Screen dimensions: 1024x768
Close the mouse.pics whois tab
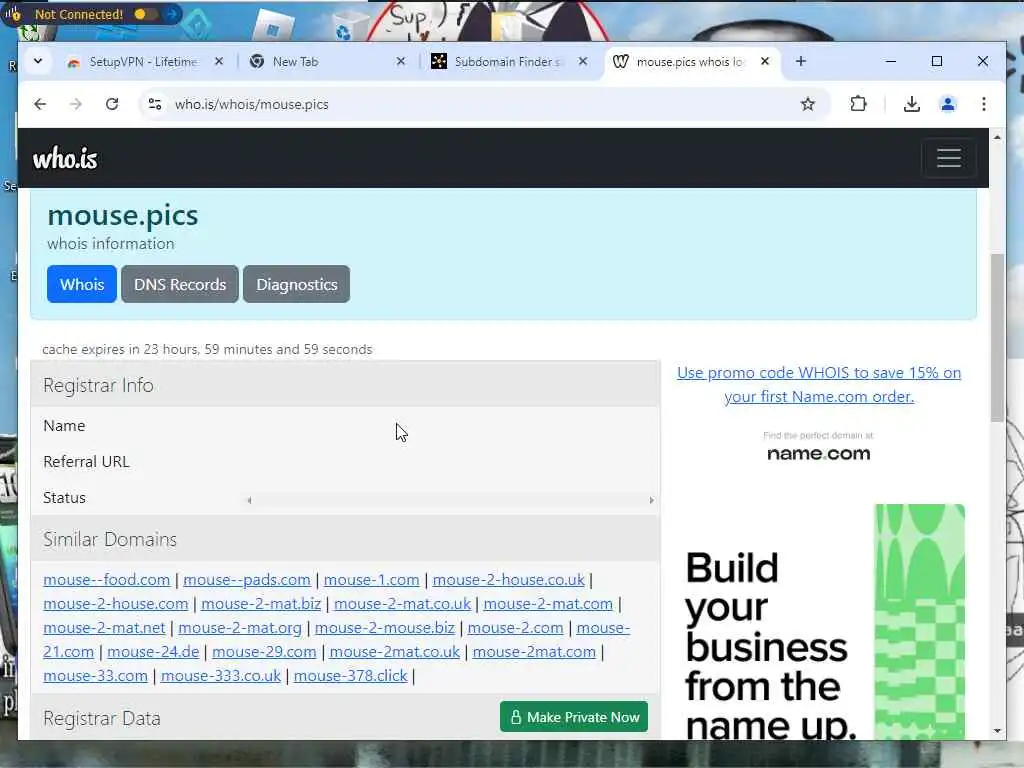tap(765, 61)
